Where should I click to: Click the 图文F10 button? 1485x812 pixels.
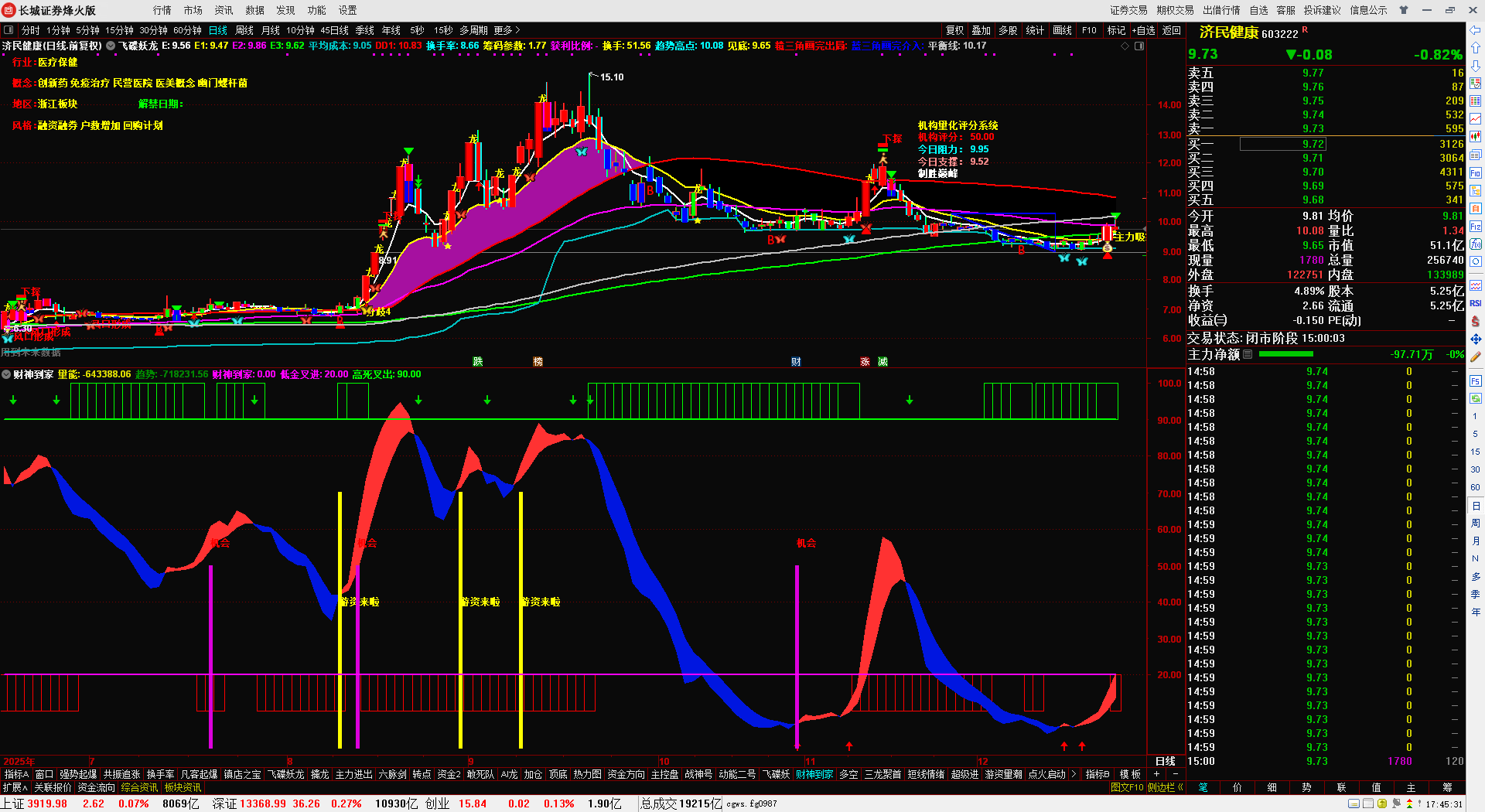click(x=1127, y=787)
